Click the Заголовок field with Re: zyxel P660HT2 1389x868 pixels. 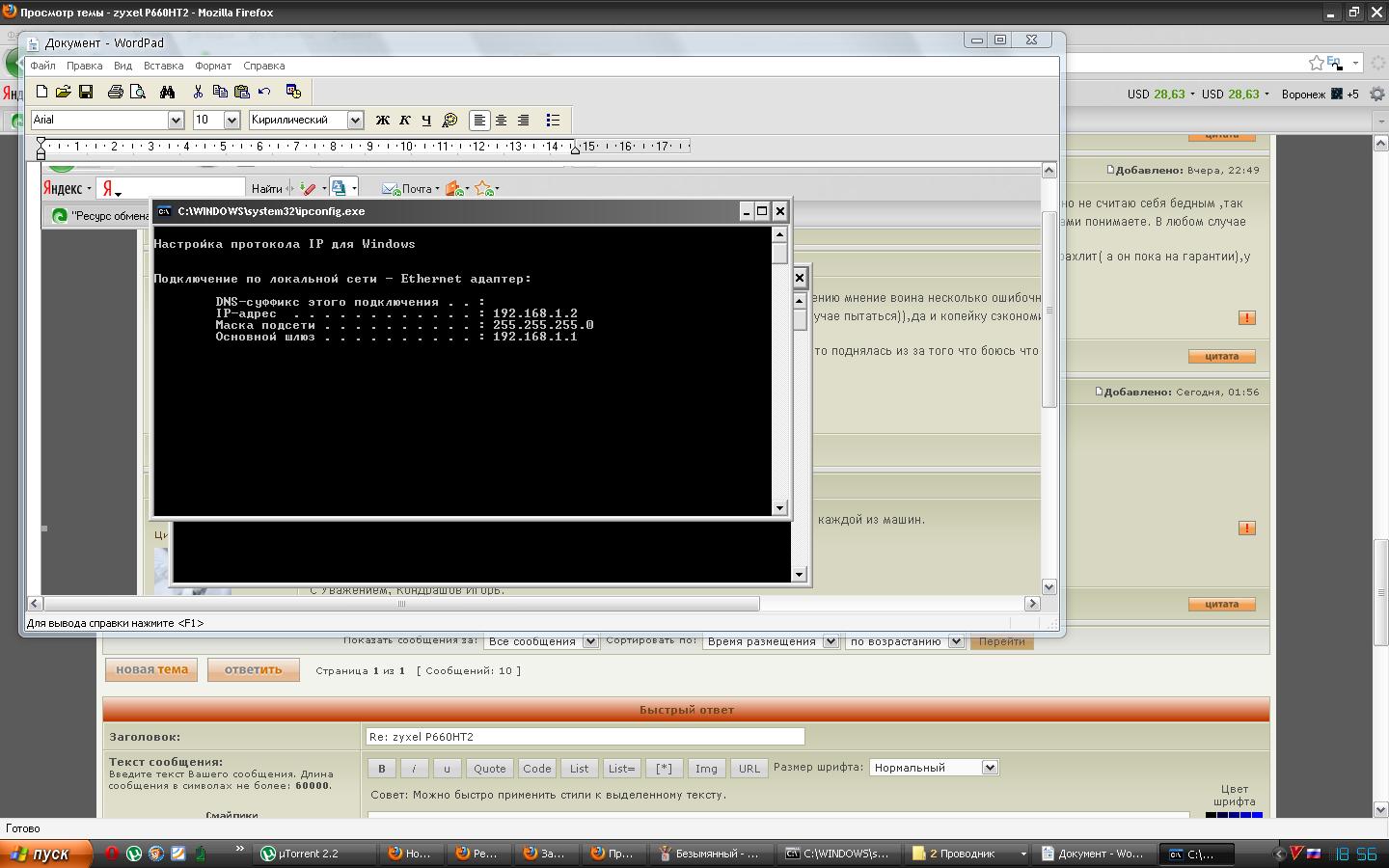point(585,737)
